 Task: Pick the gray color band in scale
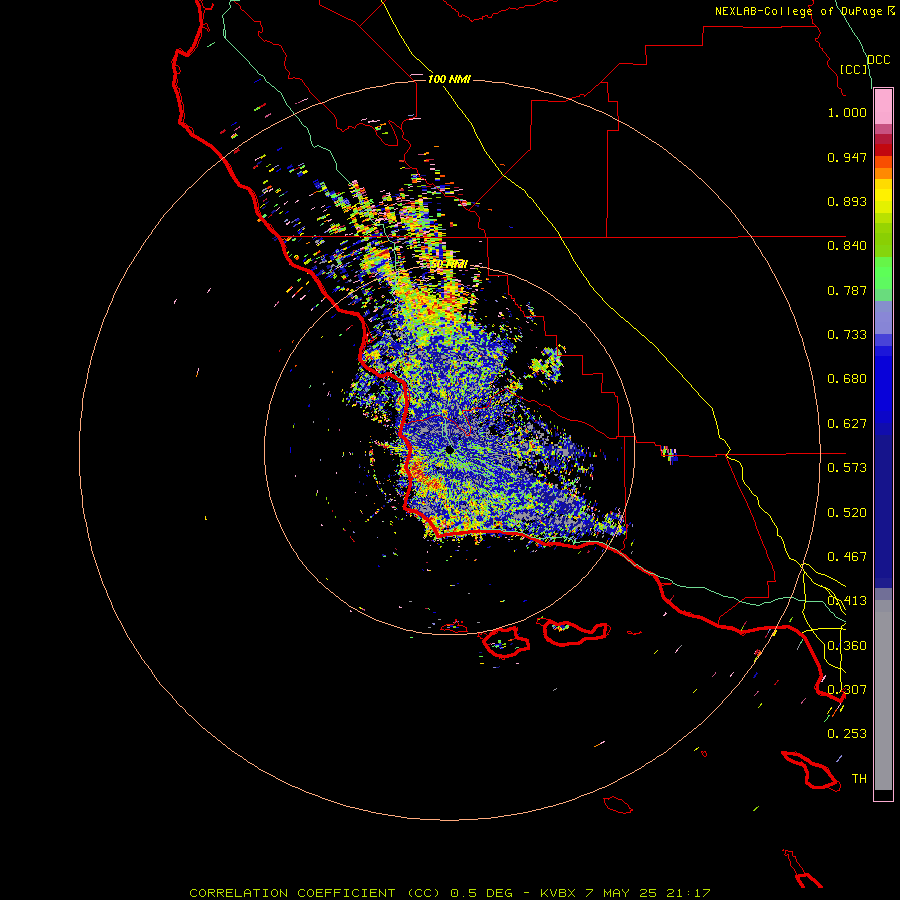click(883, 695)
